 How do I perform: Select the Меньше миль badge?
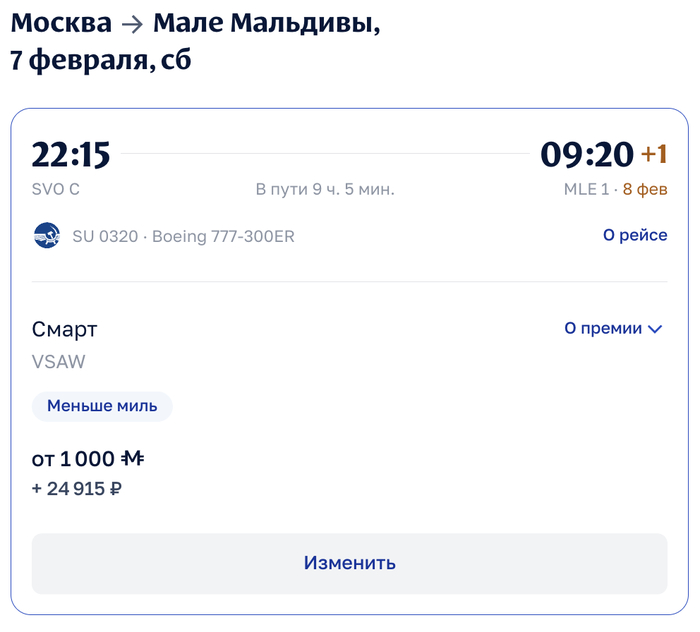[x=102, y=406]
